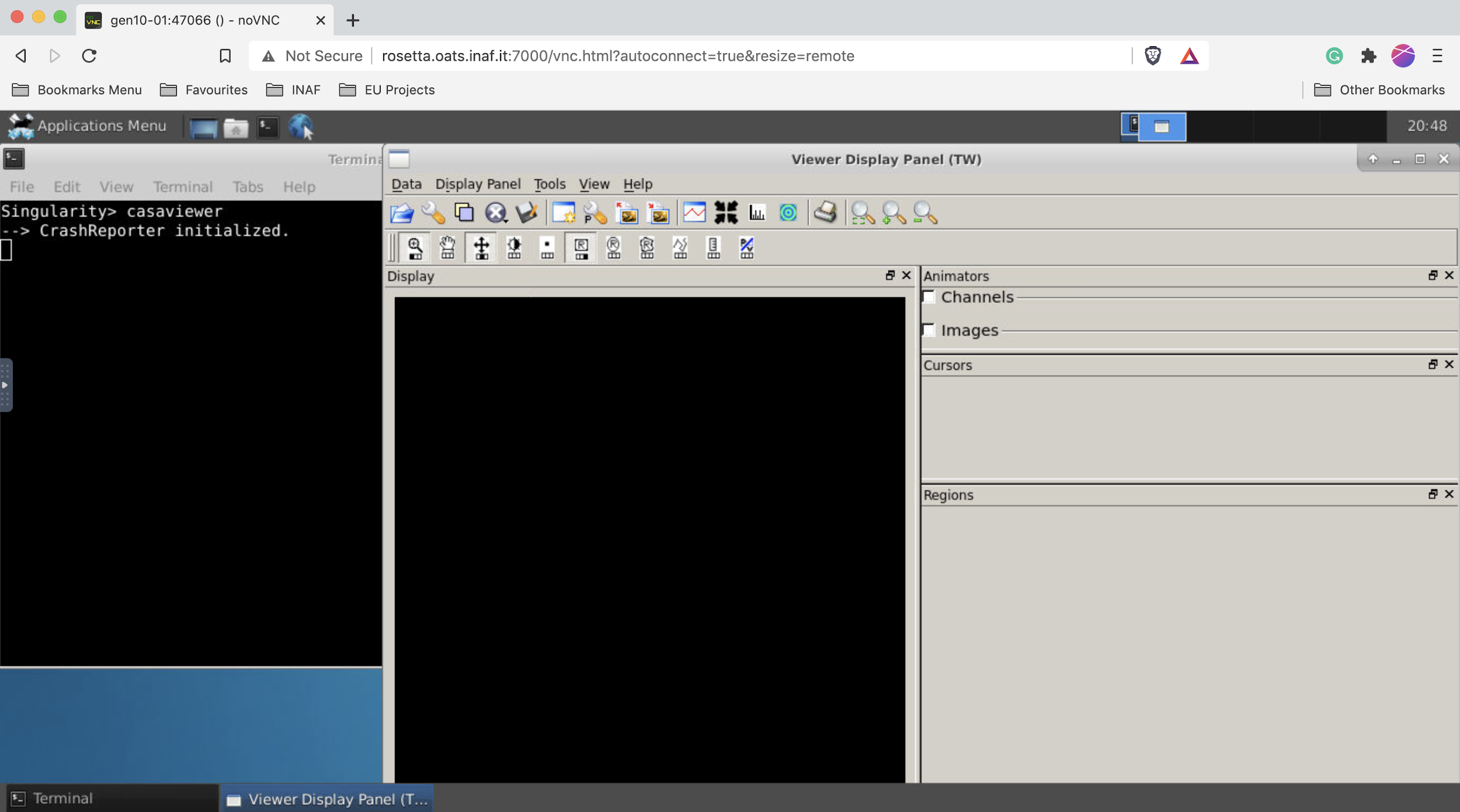
Task: Click the toolbar drag handle grip
Action: (x=392, y=248)
